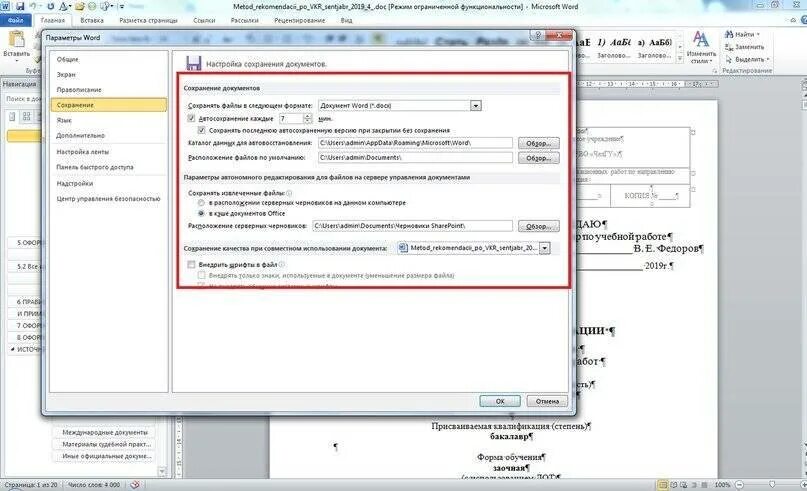Click the Save icon in Quick Access Toolbar

tap(20, 7)
